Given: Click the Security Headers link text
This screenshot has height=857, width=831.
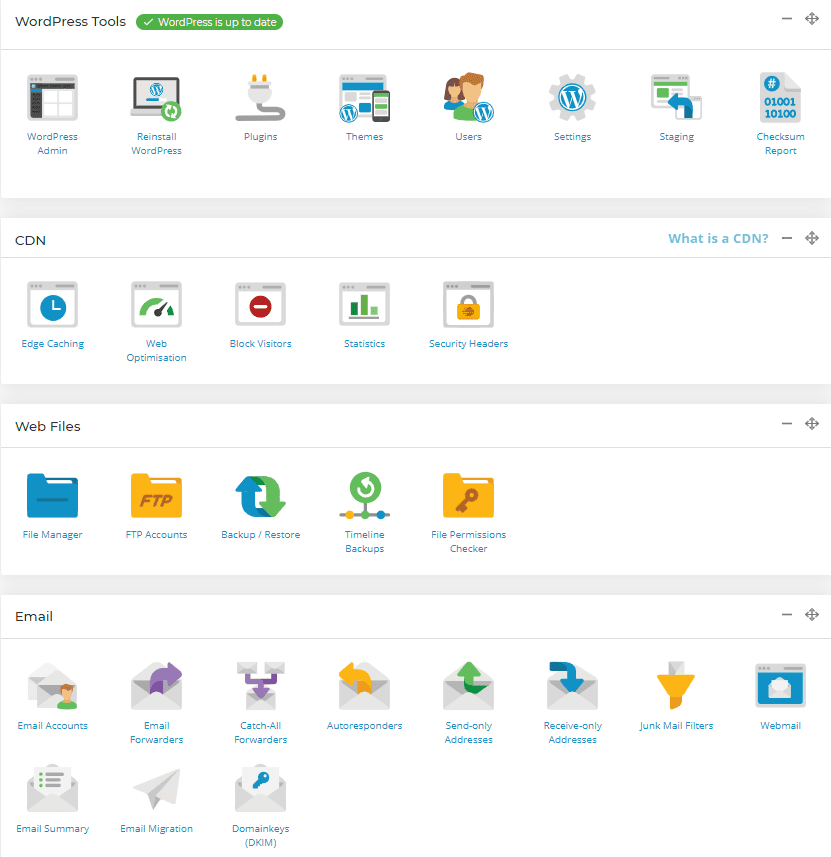Looking at the screenshot, I should click(x=468, y=344).
